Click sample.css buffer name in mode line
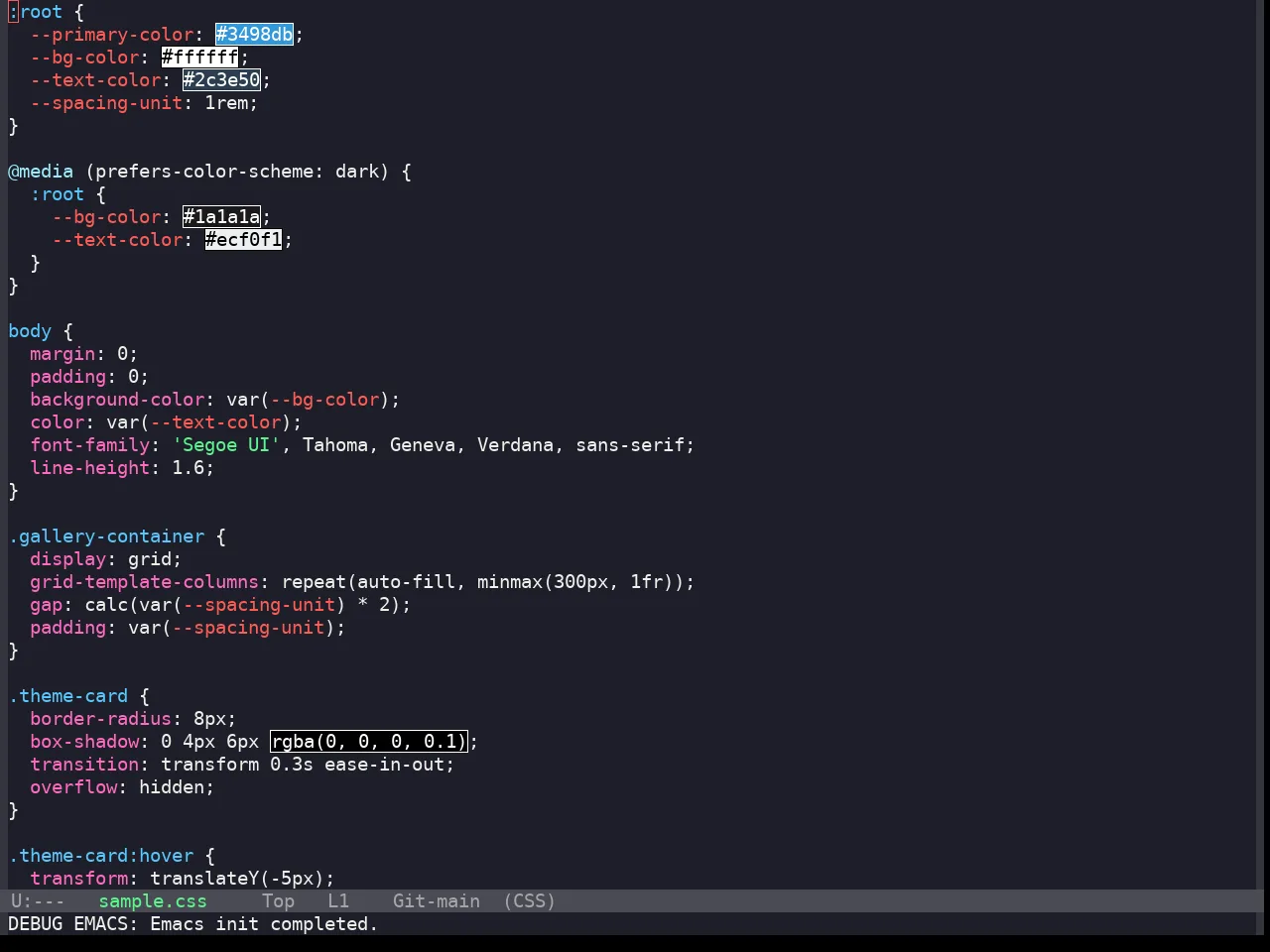This screenshot has width=1270, height=952. 153,901
